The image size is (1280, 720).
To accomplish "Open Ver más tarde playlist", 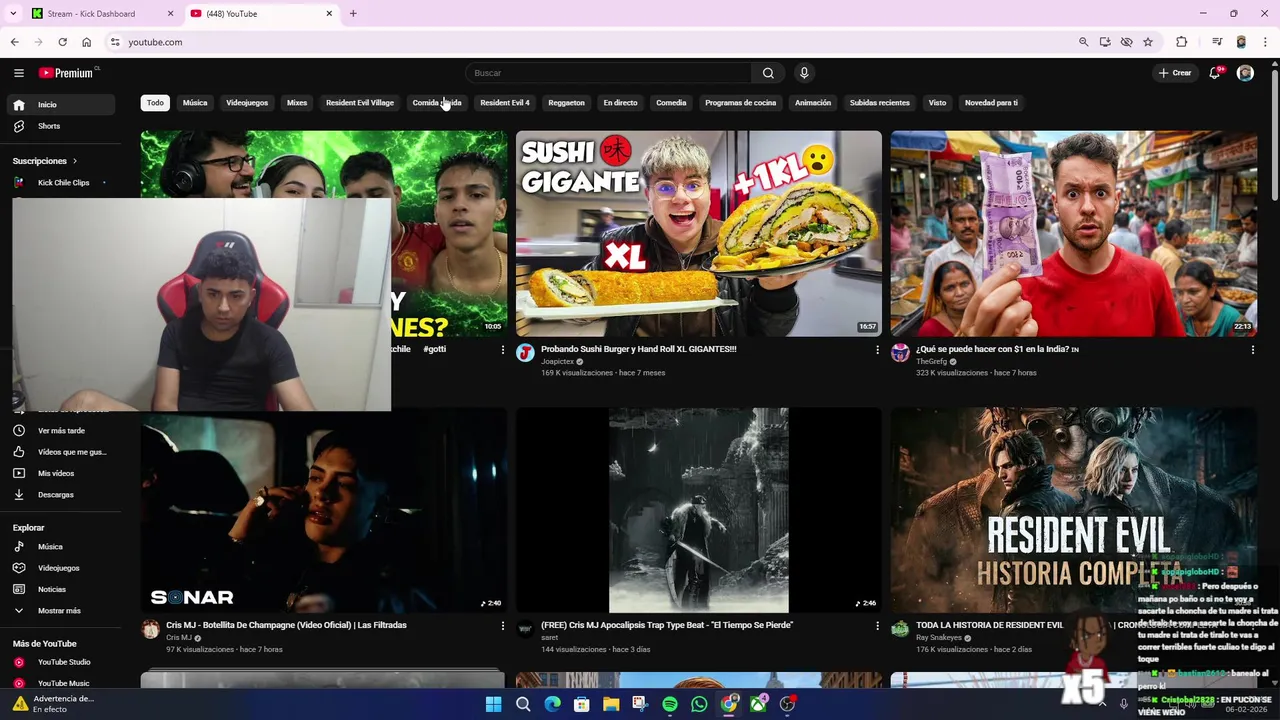I will tap(62, 431).
